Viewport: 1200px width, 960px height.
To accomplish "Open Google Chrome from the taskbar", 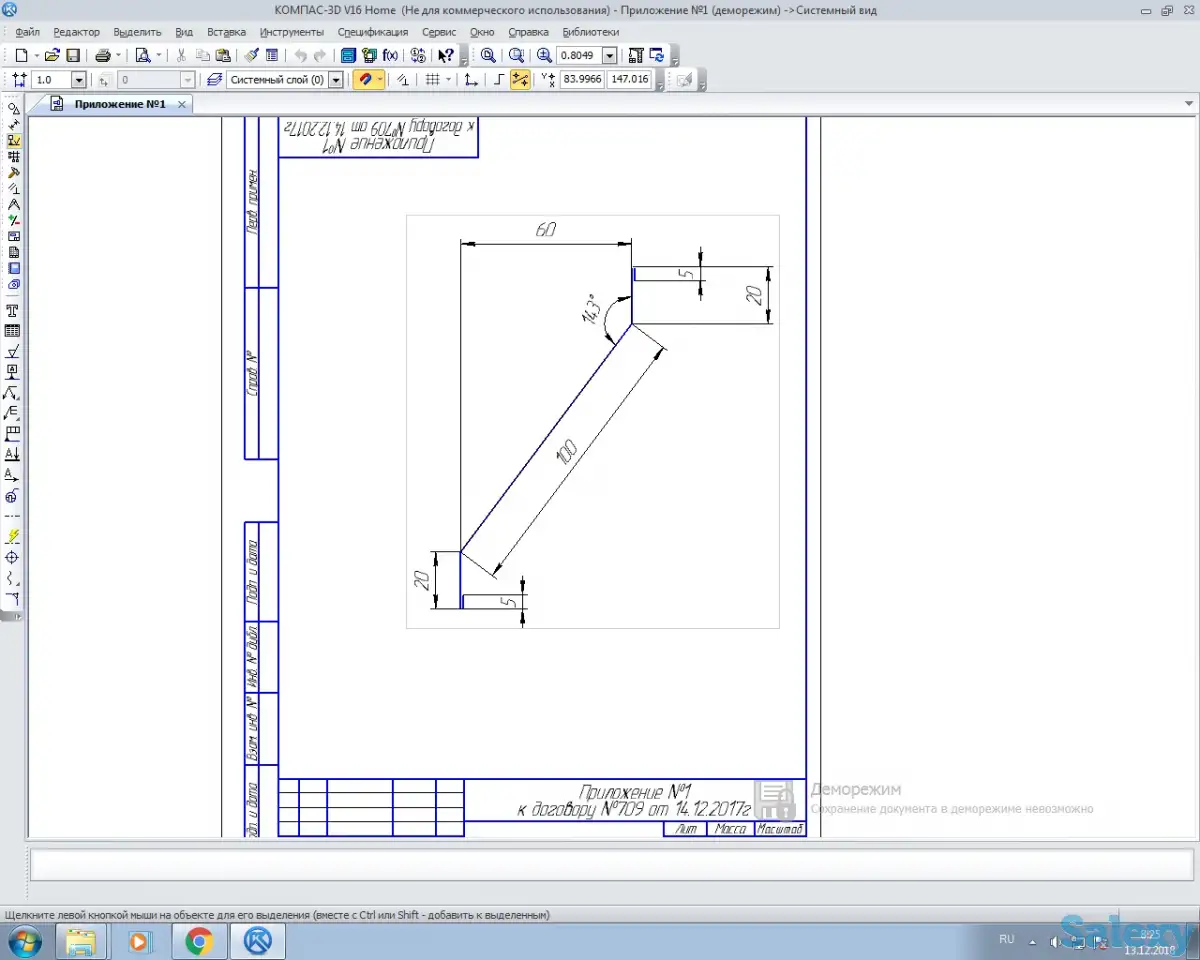I will point(199,941).
